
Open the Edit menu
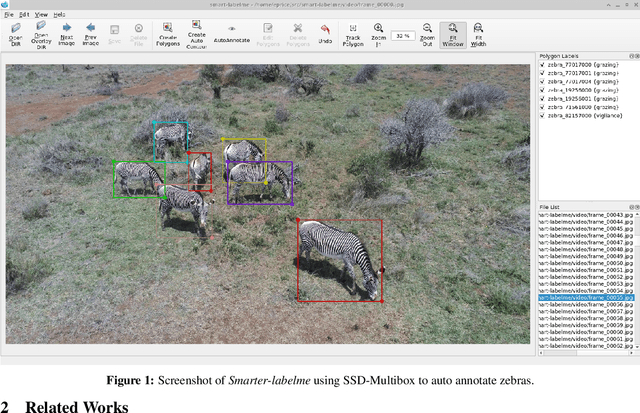[x=24, y=15]
